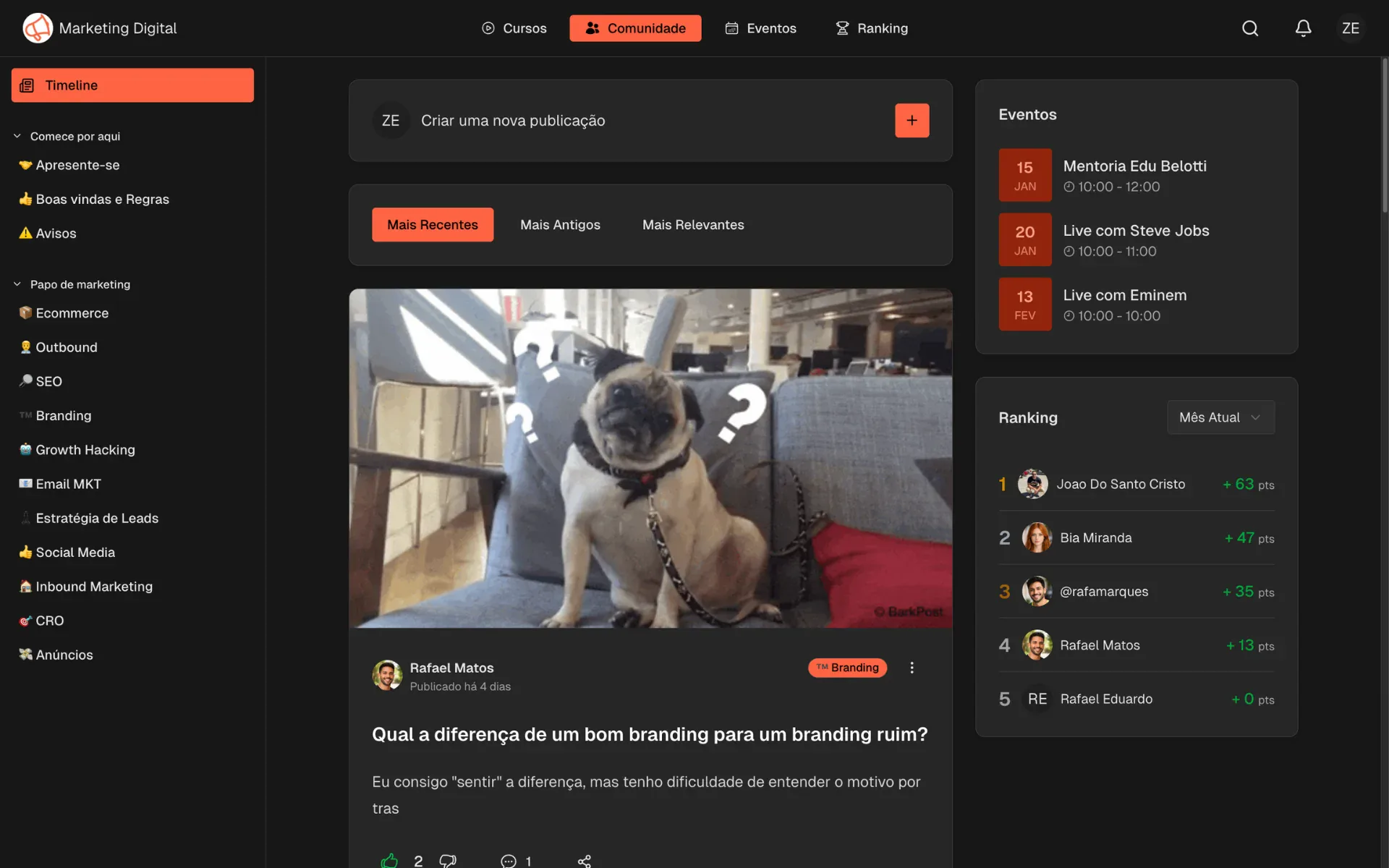Open the search magnifier icon

(1250, 28)
